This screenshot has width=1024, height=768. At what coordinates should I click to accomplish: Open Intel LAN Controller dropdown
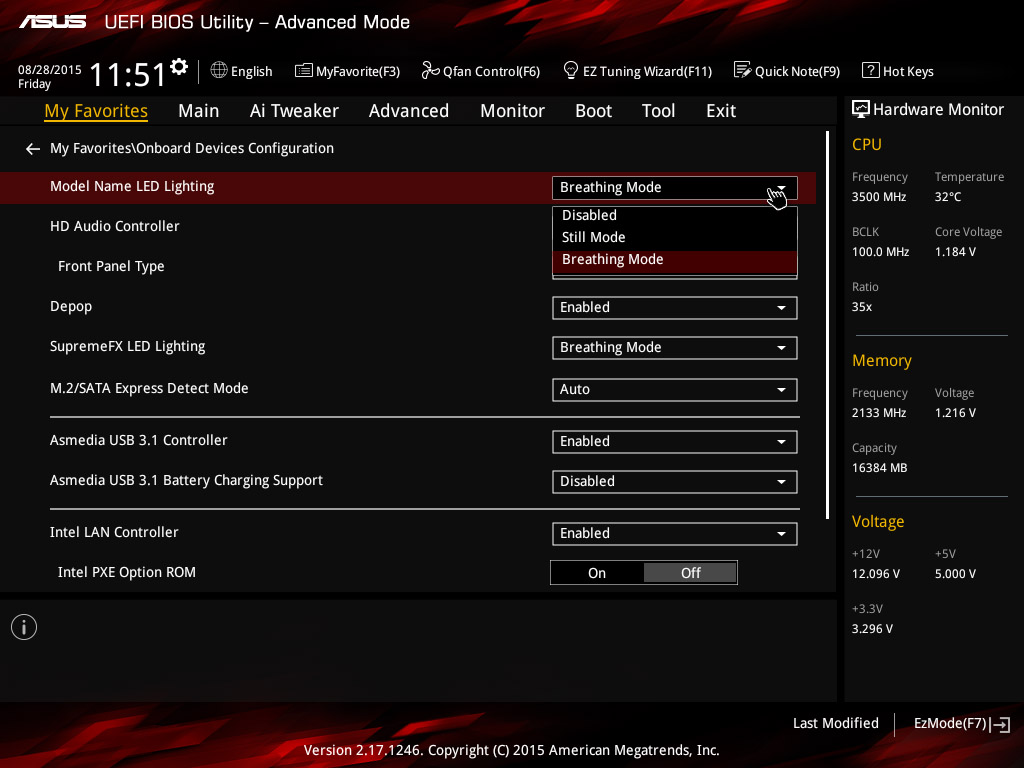click(x=675, y=534)
